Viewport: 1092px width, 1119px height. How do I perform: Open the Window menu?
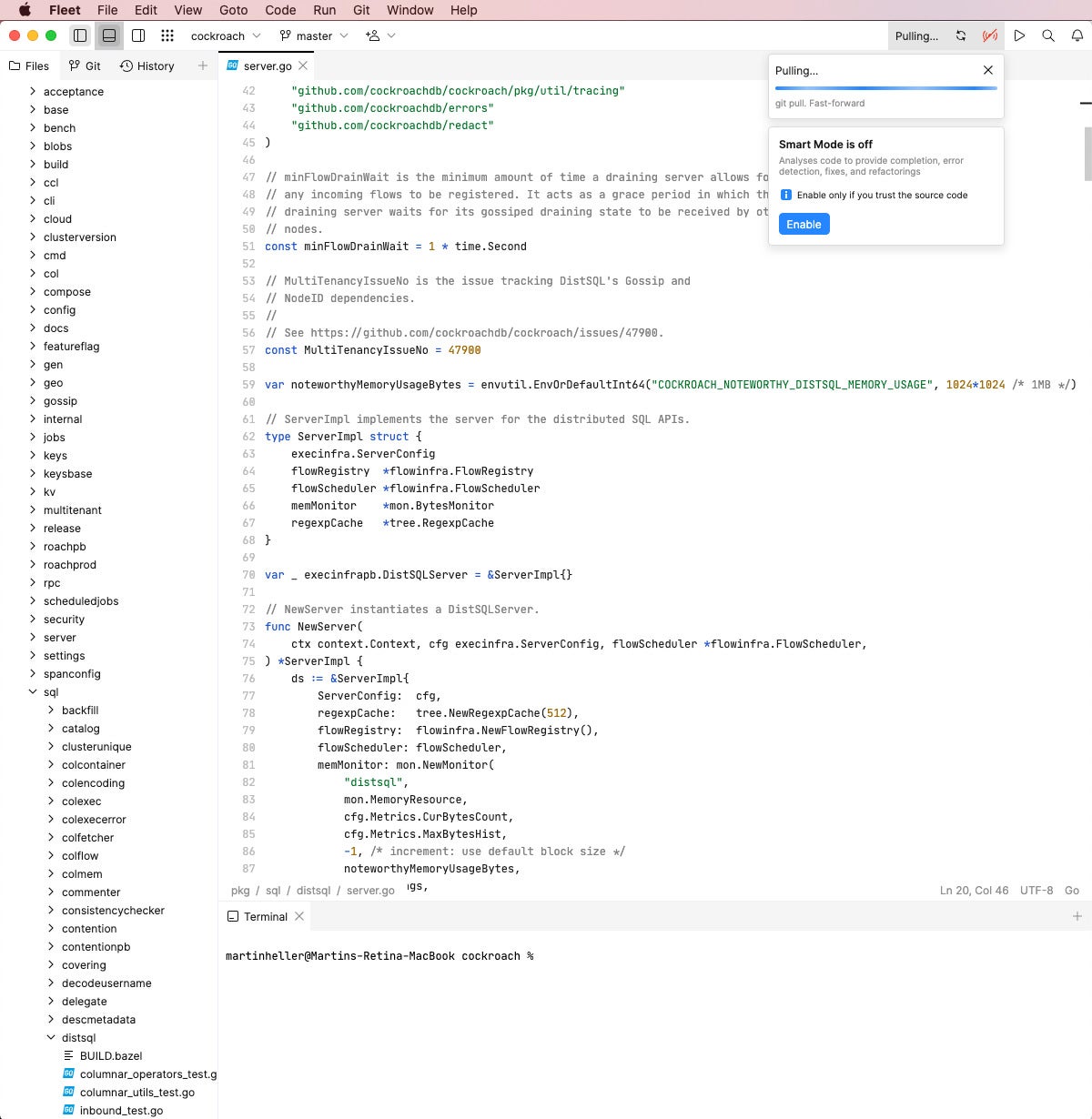pyautogui.click(x=410, y=10)
